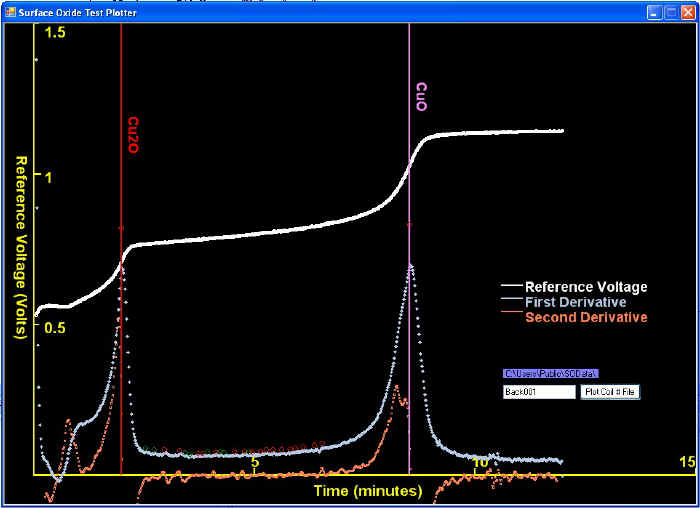Click the Reference Voltage legend entry
The height and width of the screenshot is (508, 700).
tap(586, 287)
